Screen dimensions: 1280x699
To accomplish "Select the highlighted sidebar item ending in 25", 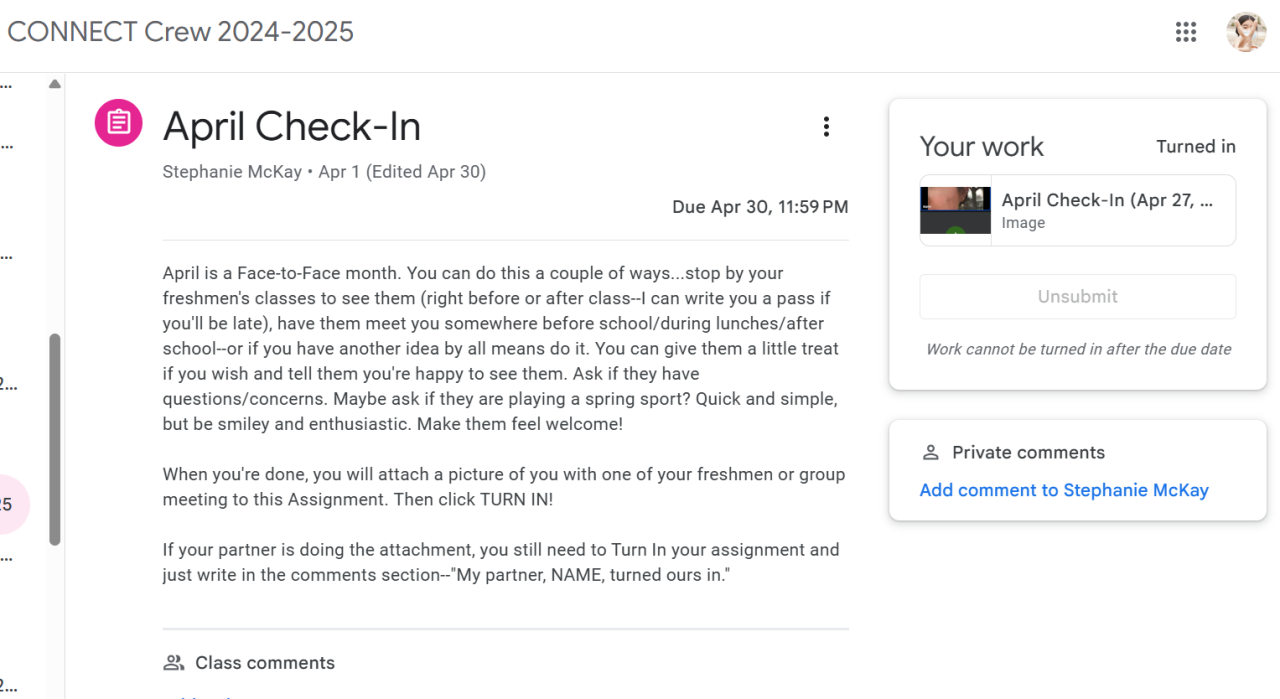I will click(10, 505).
